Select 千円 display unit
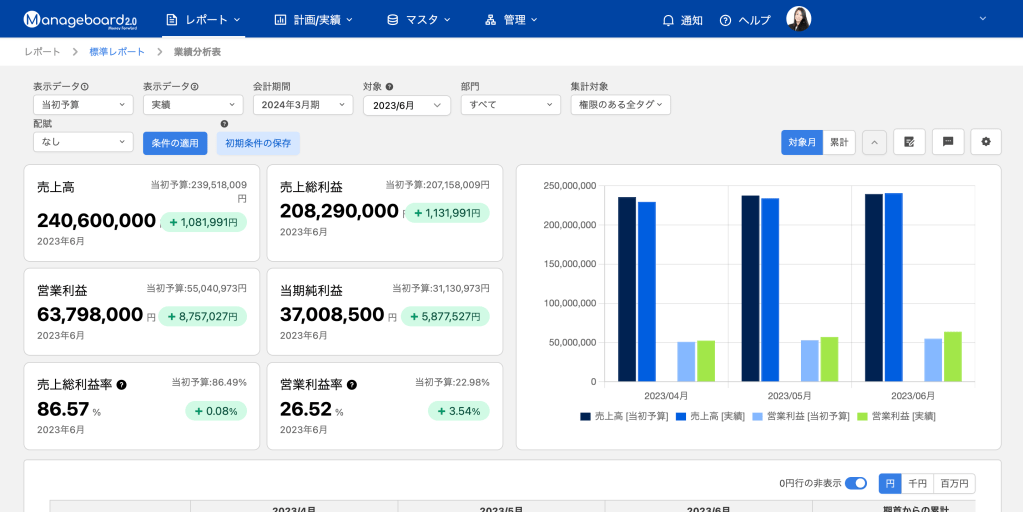Viewport: 1023px width, 512px height. tap(917, 483)
